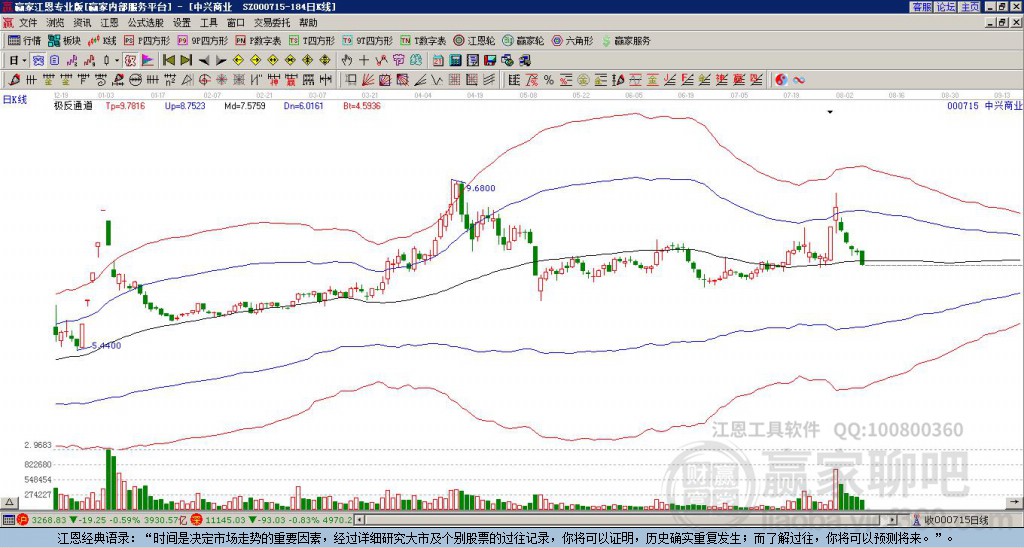Select the red target circle tool
Viewport: 1024px width, 548px height.
pos(204,80)
